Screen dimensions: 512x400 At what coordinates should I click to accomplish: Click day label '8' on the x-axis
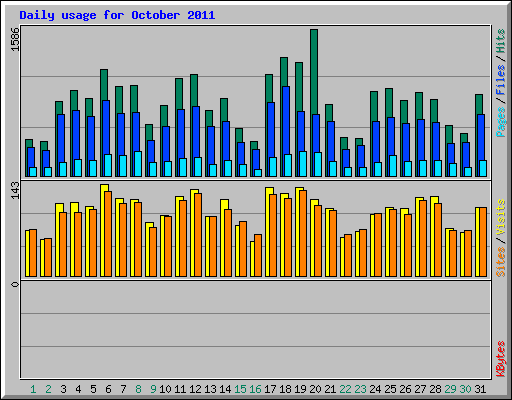coord(138,389)
